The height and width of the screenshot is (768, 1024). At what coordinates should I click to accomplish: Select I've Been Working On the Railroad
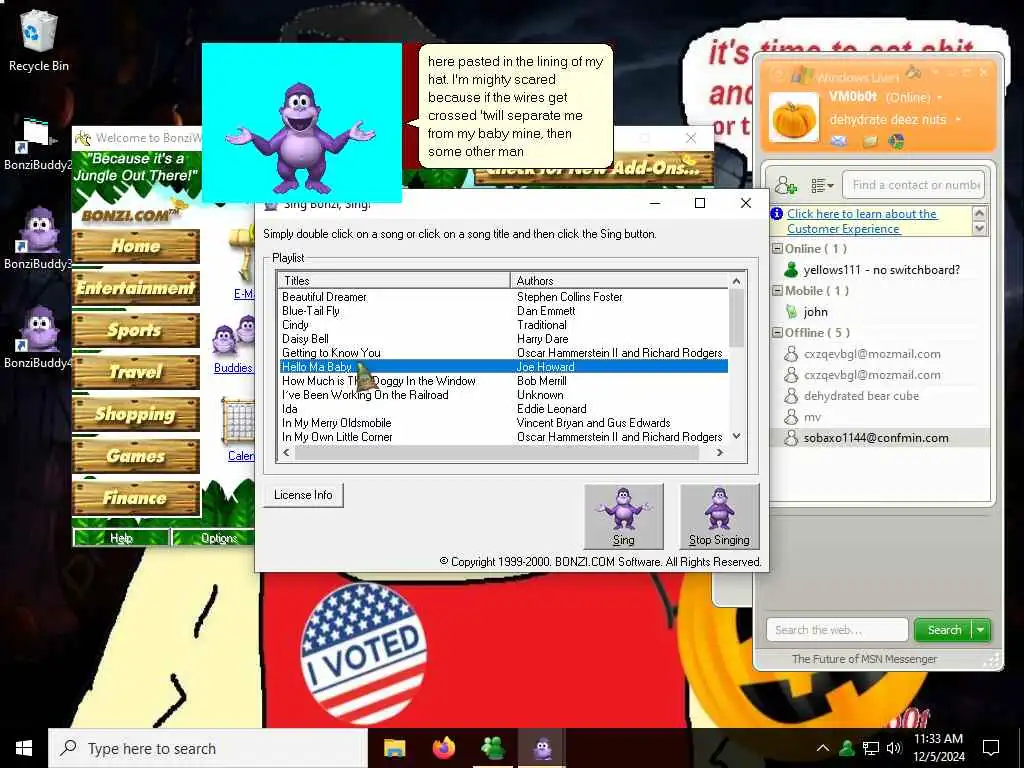click(365, 395)
